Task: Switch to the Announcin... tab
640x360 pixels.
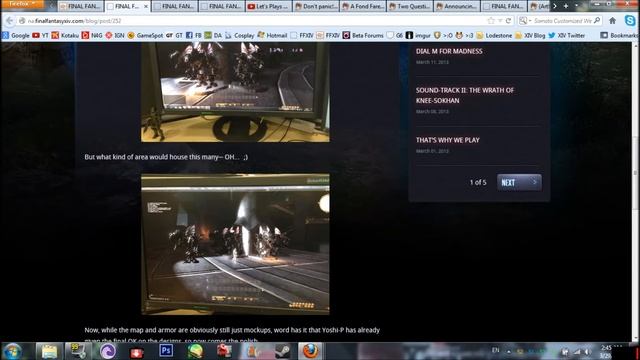Action: pos(457,7)
